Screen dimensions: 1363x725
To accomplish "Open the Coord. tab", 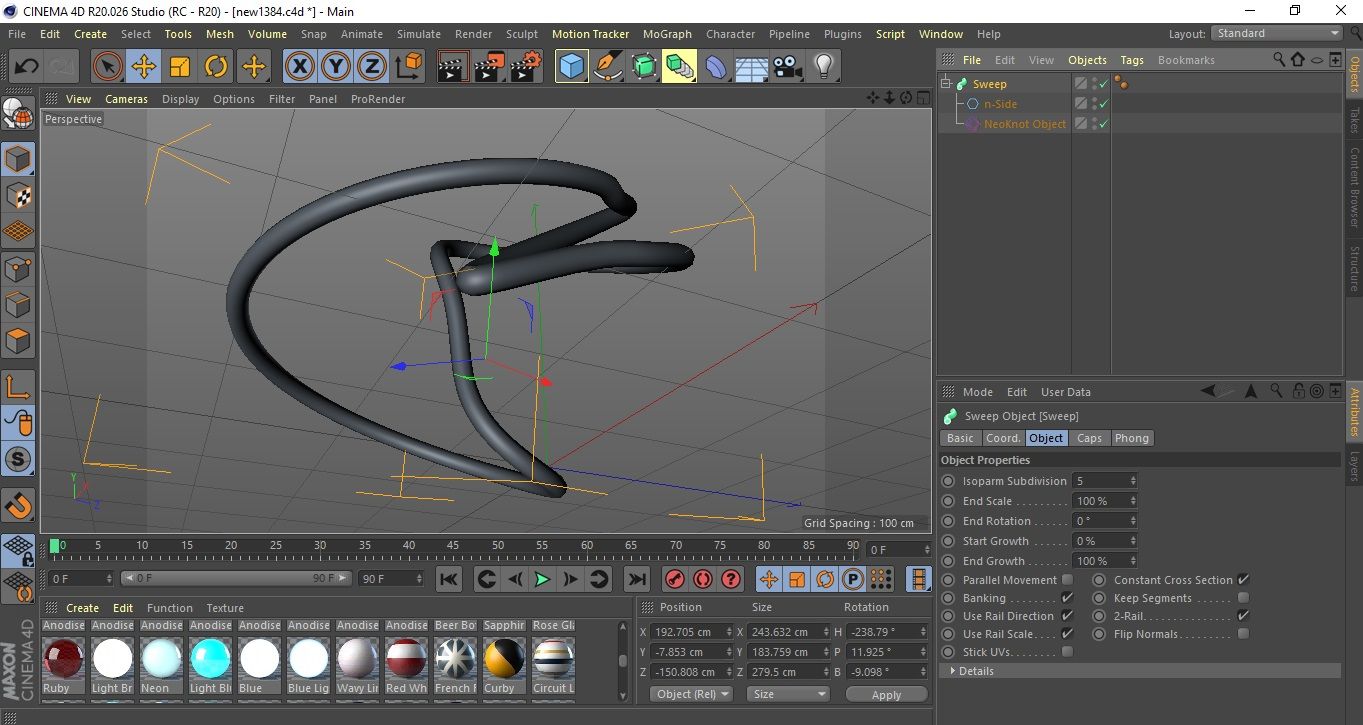I will tap(1003, 438).
